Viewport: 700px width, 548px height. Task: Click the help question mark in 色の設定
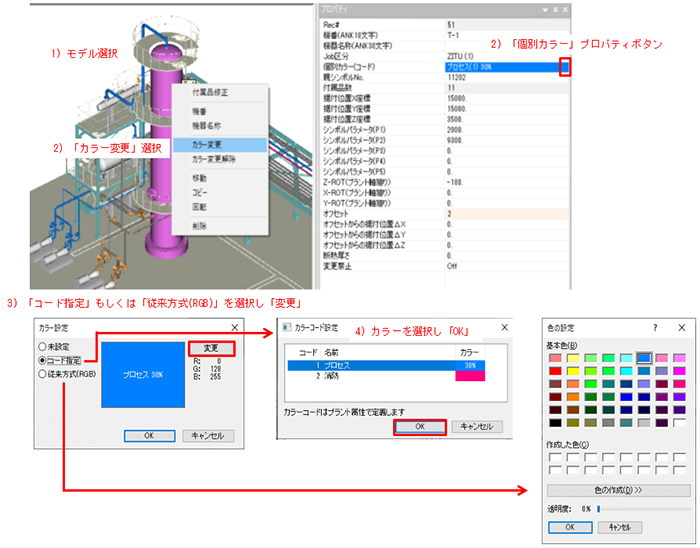pyautogui.click(x=655, y=327)
